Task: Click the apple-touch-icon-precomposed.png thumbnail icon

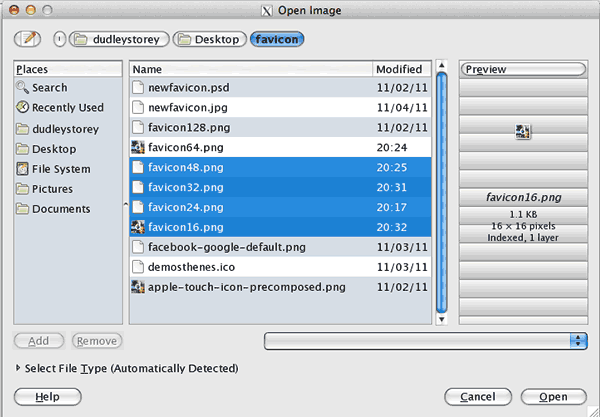Action: click(138, 287)
